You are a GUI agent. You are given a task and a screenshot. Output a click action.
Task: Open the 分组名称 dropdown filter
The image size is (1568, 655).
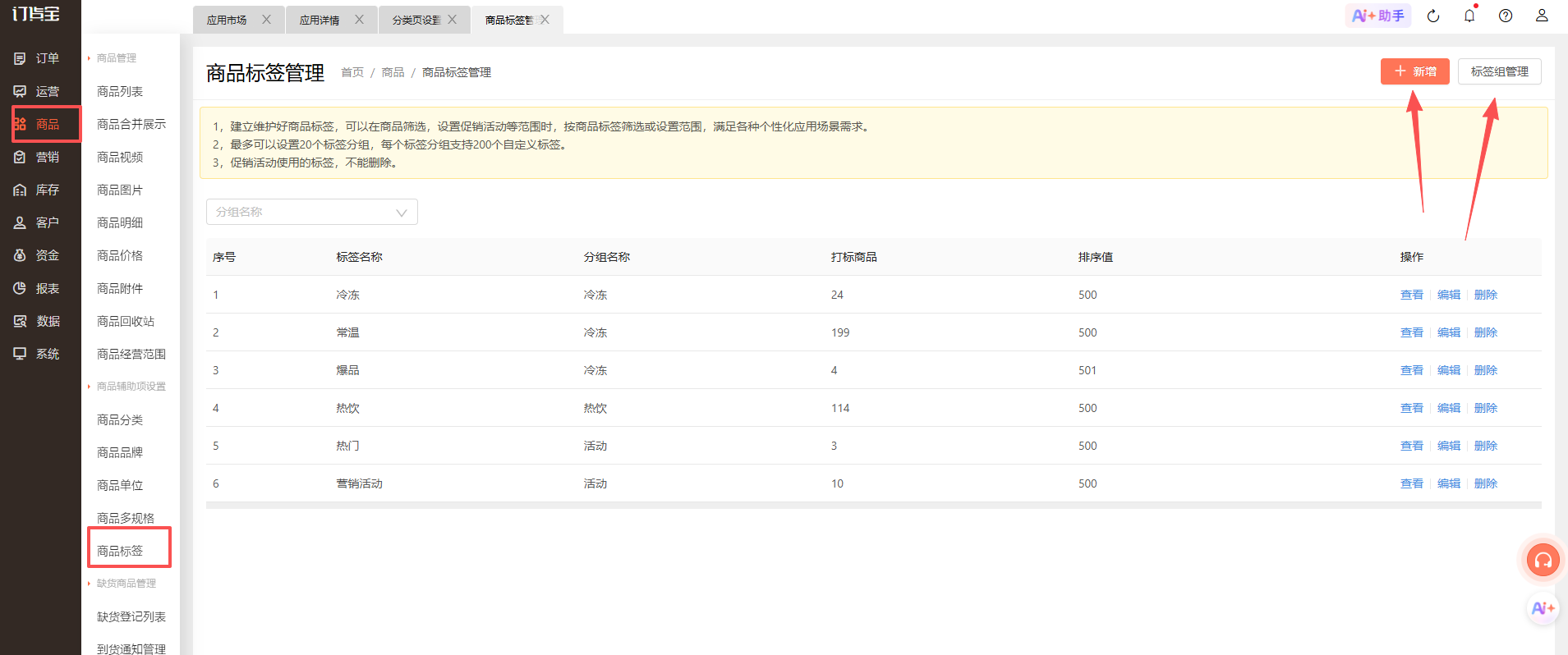point(312,212)
